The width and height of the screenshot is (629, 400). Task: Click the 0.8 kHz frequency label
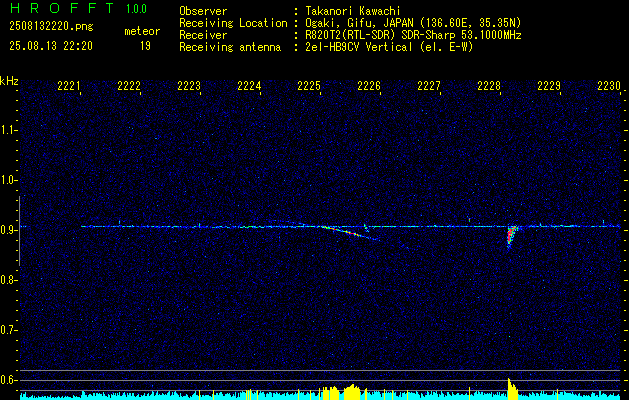[x=6, y=280]
